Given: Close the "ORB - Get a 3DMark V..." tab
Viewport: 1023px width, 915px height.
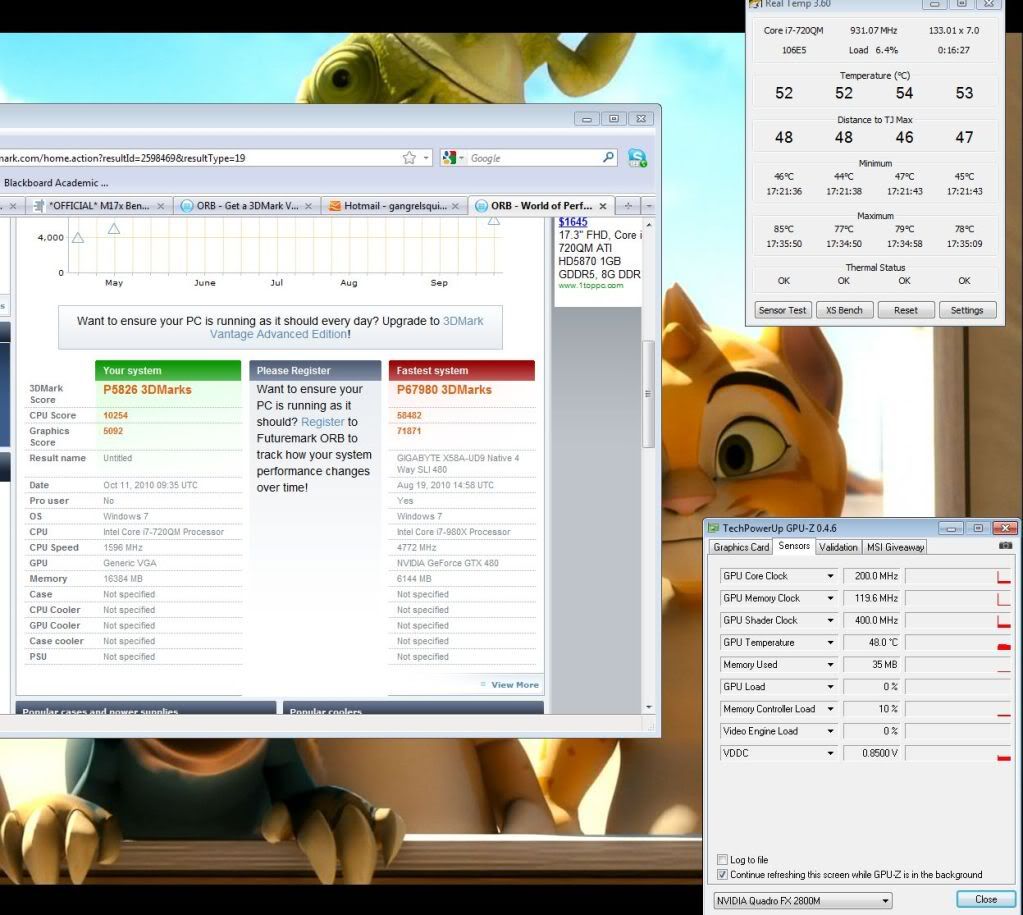Looking at the screenshot, I should (x=308, y=206).
